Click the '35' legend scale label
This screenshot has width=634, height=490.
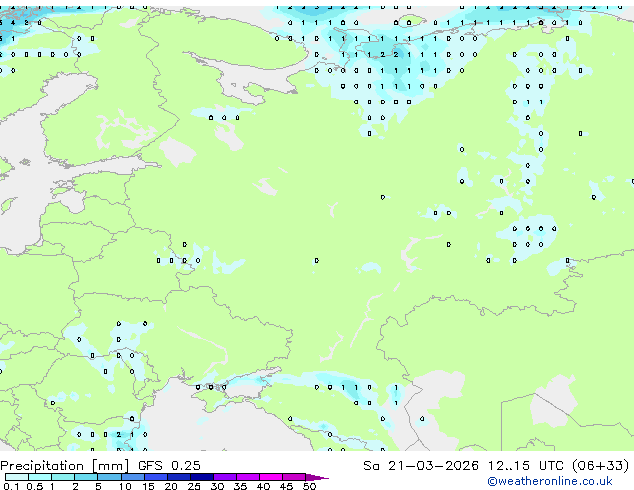(240, 486)
